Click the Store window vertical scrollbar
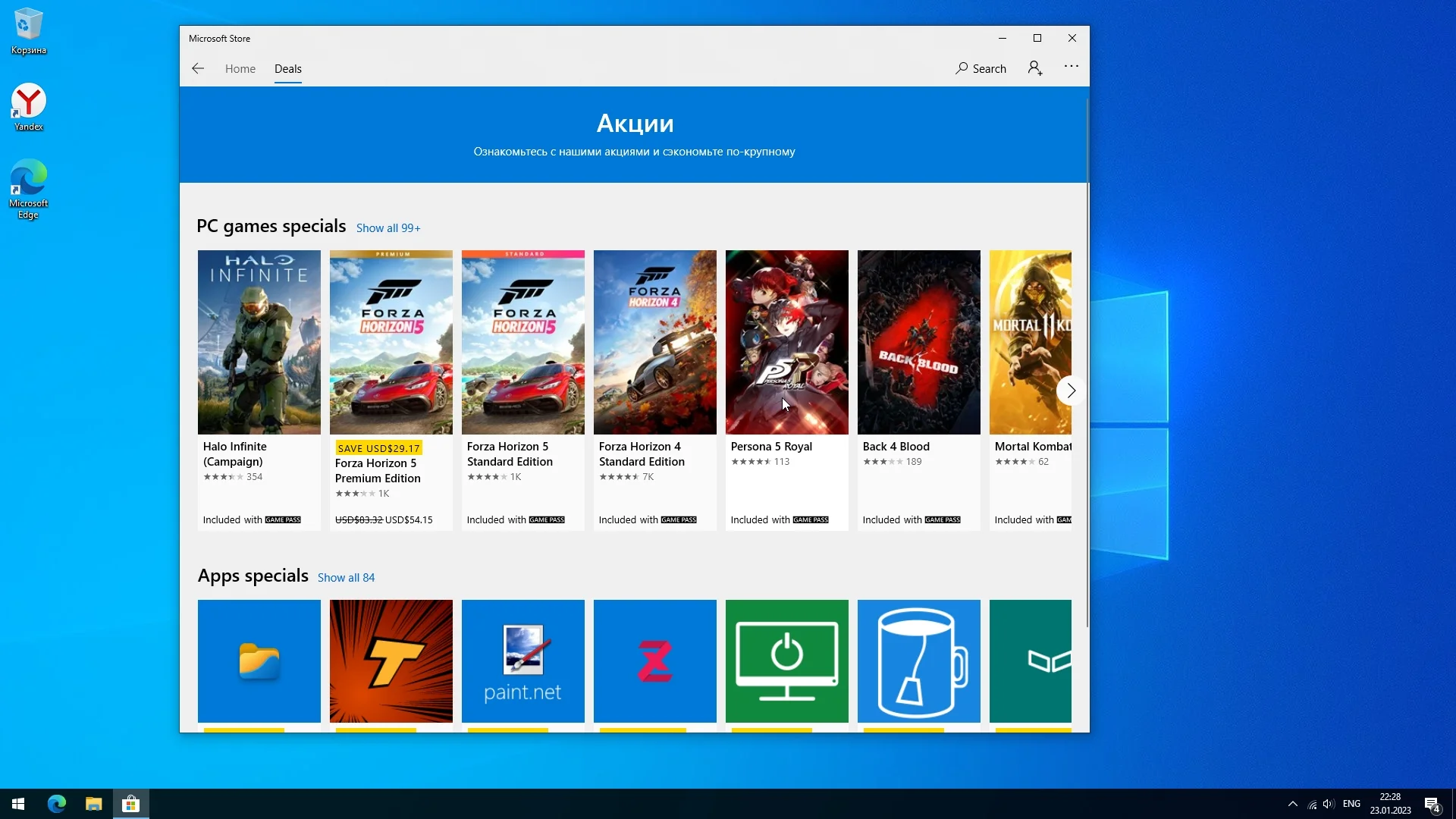The height and width of the screenshot is (819, 1456). click(x=1087, y=364)
